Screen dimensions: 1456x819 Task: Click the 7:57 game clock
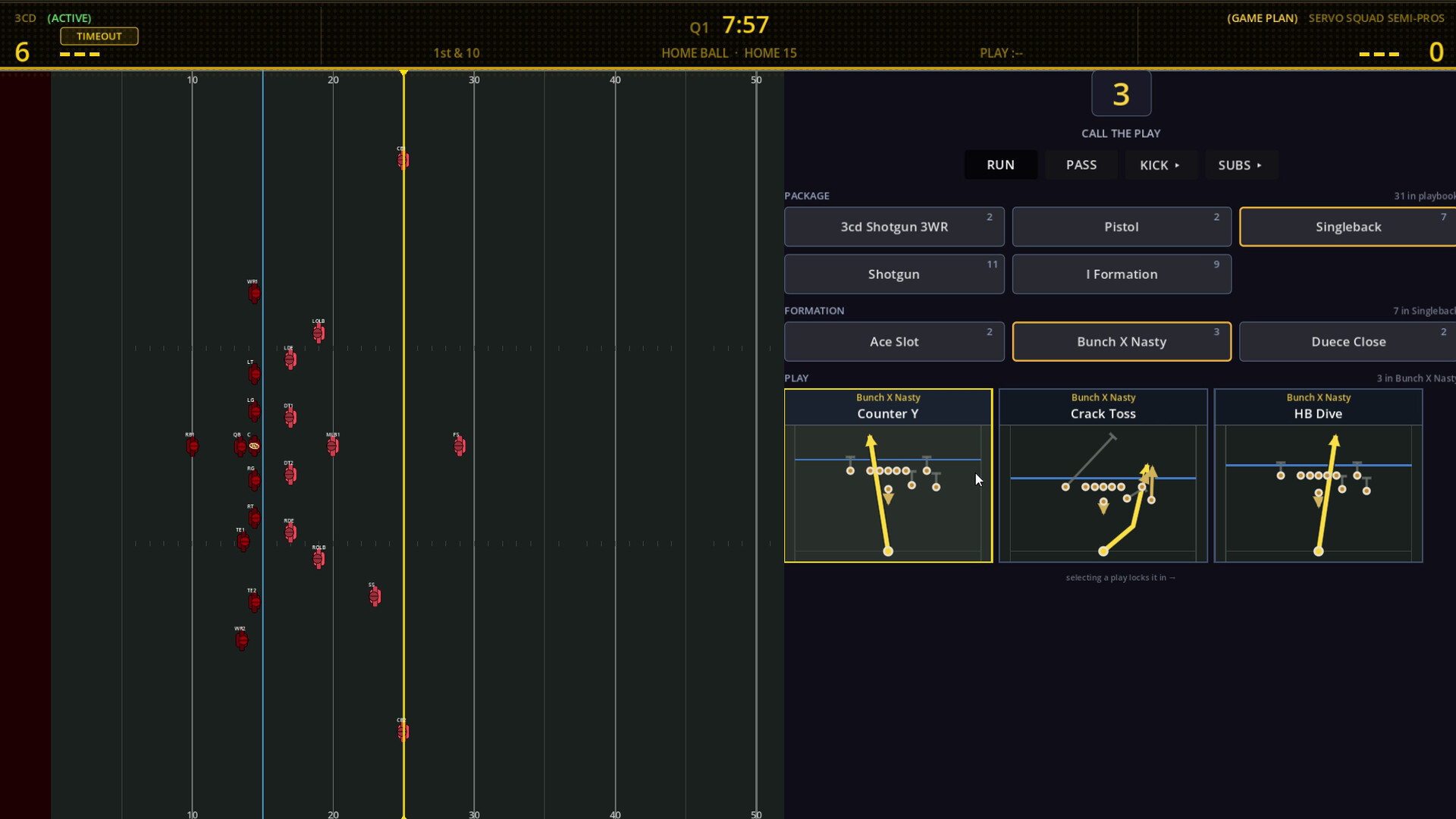coord(745,25)
